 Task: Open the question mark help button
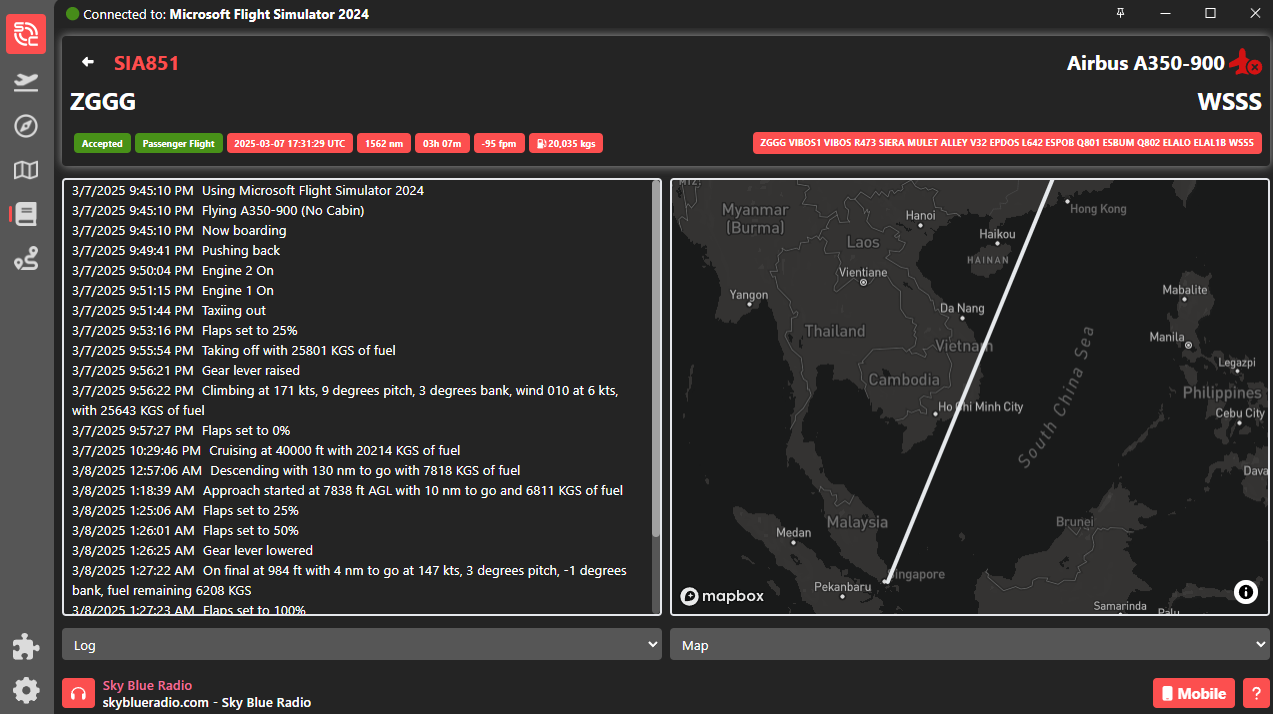pyautogui.click(x=1255, y=694)
